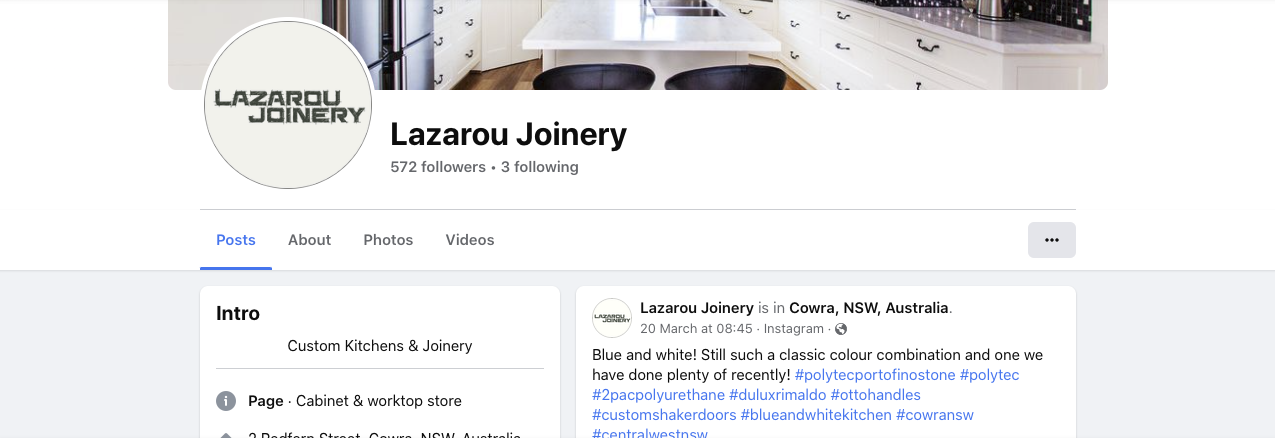Click the Lazarou Joinery profile picture
The height and width of the screenshot is (438, 1275).
coord(288,104)
